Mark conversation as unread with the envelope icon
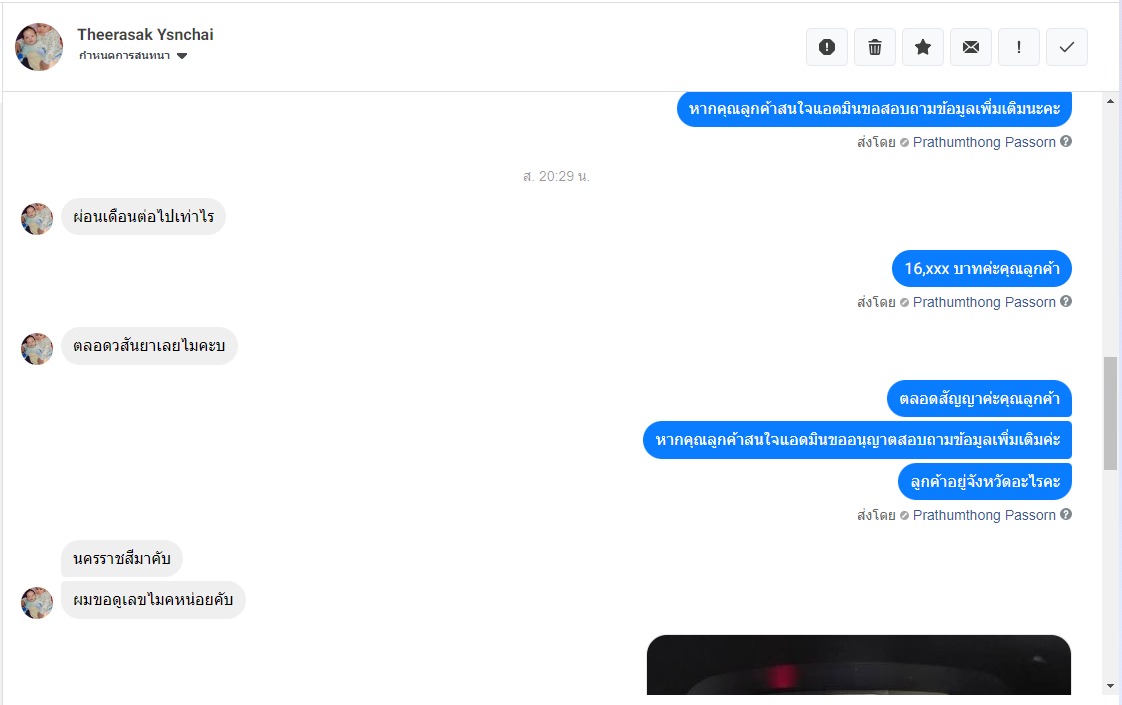 (970, 47)
